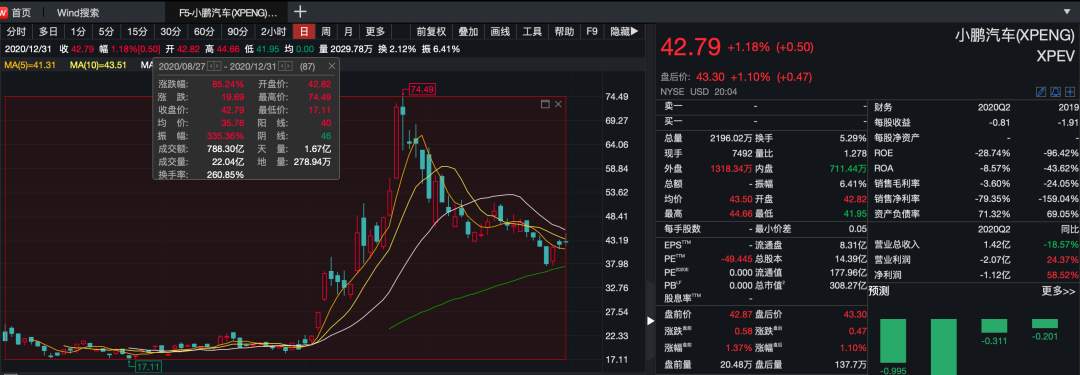Open the 前复权 adjustment dropdown
This screenshot has width=1080, height=375.
[431, 32]
